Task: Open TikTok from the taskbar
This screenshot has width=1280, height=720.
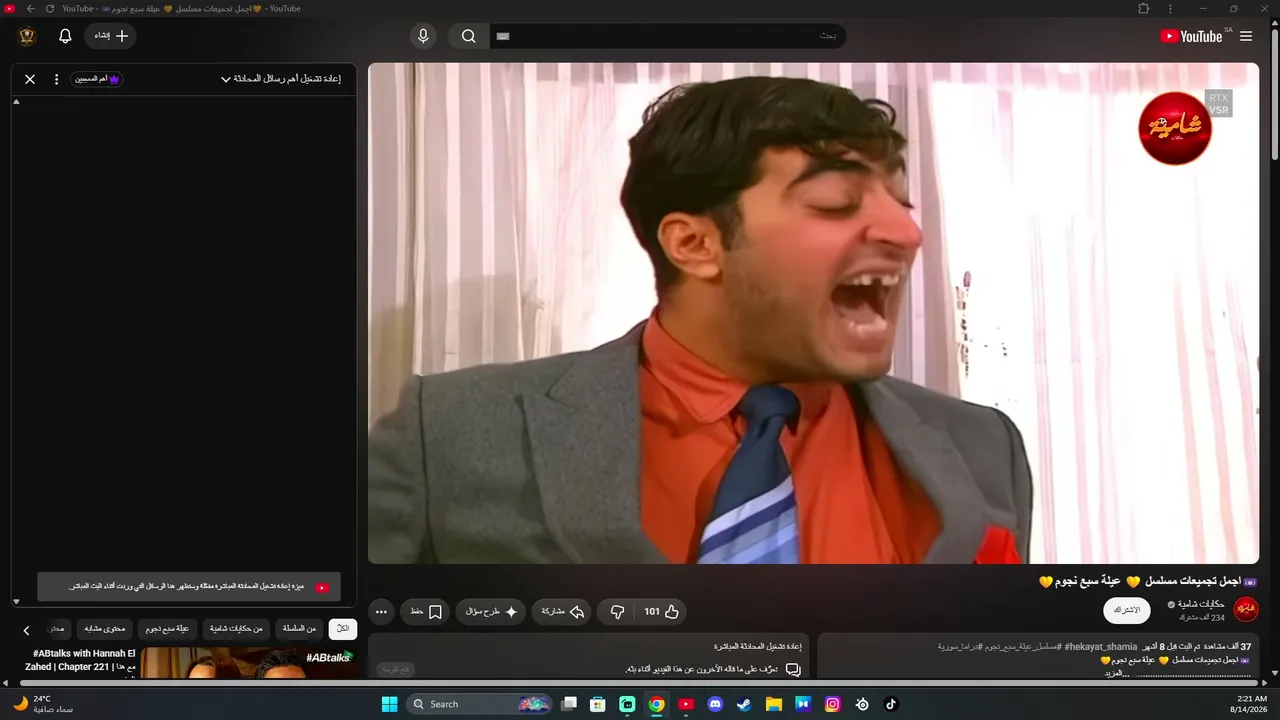Action: point(891,704)
